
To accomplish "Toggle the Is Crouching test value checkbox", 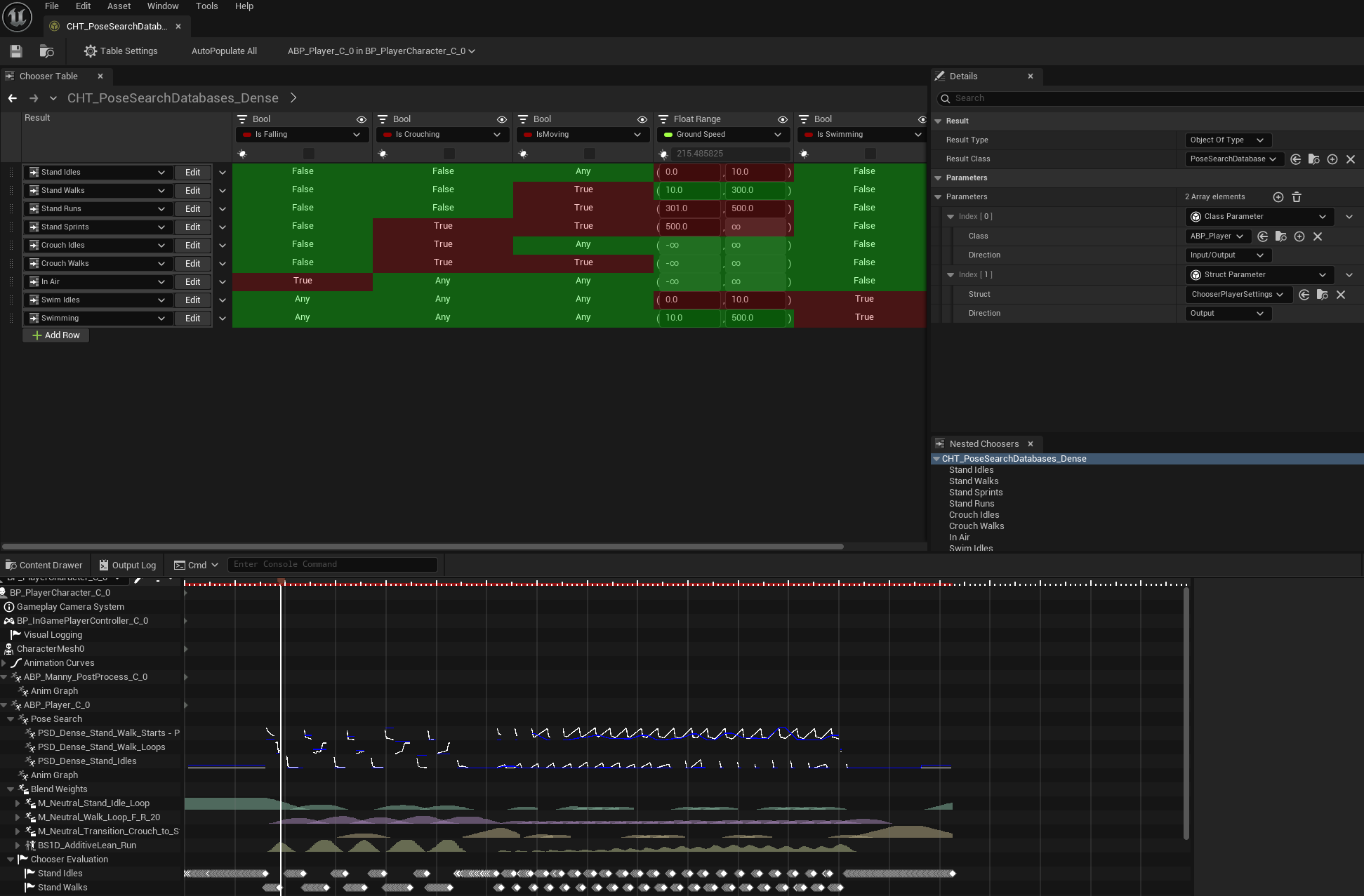I will 449,154.
